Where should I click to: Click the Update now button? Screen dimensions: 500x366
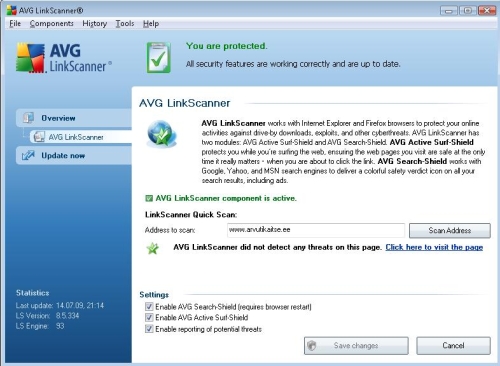point(74,155)
